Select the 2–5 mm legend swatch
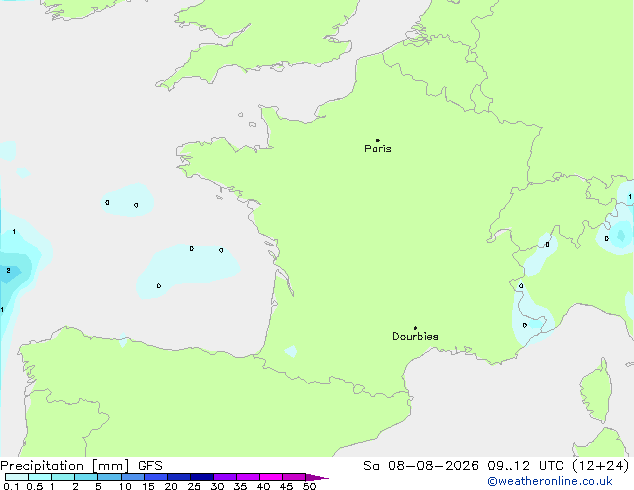The width and height of the screenshot is (634, 490). [86, 477]
